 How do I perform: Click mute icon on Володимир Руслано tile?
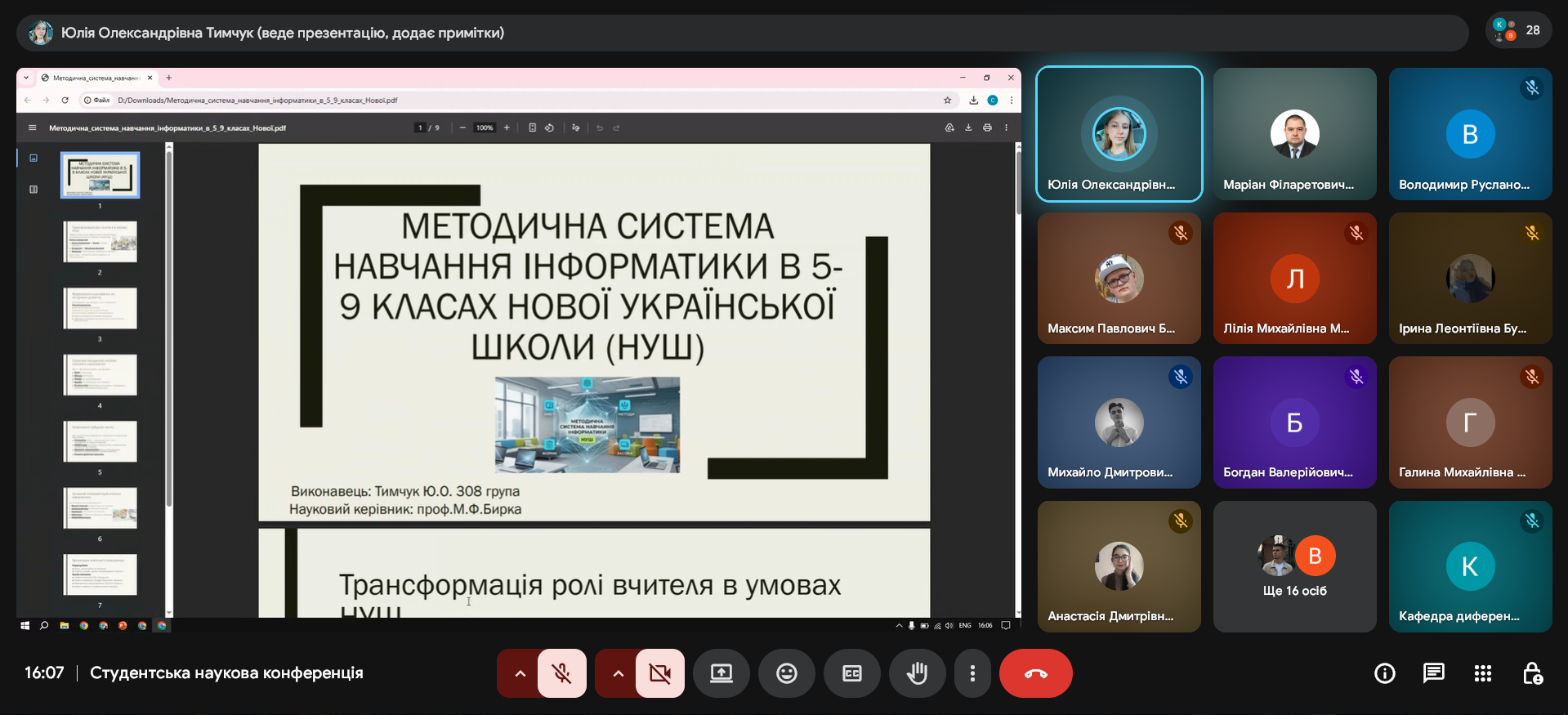click(x=1532, y=88)
